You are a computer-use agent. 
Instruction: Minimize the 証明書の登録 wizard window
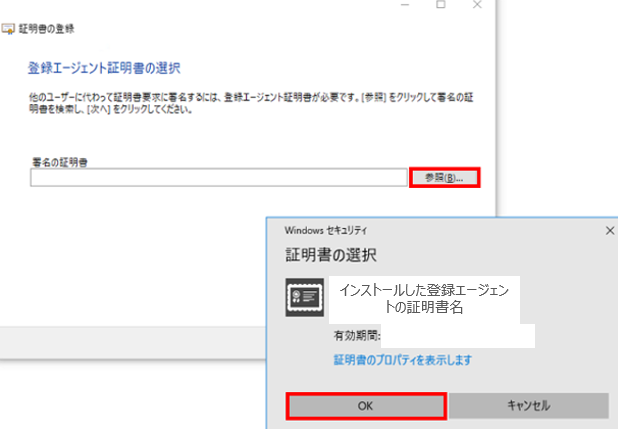point(405,4)
